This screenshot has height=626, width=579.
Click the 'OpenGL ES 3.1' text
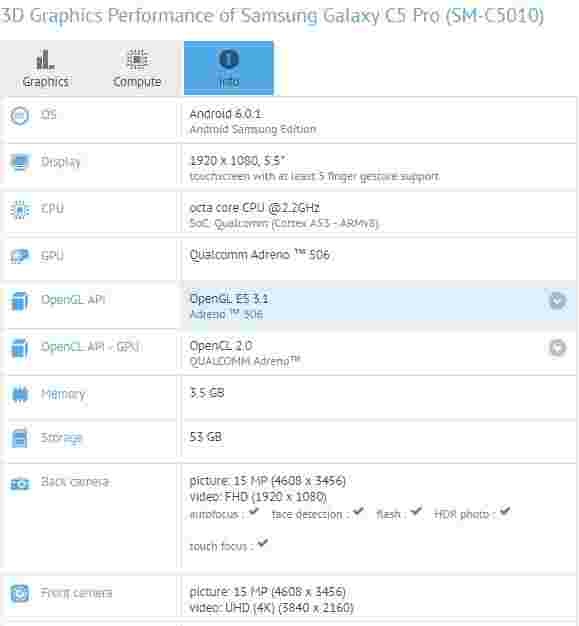(228, 299)
